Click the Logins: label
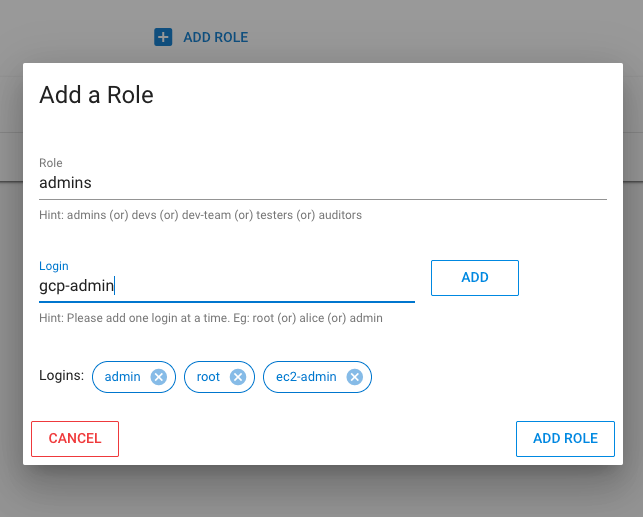643x517 pixels. (61, 376)
